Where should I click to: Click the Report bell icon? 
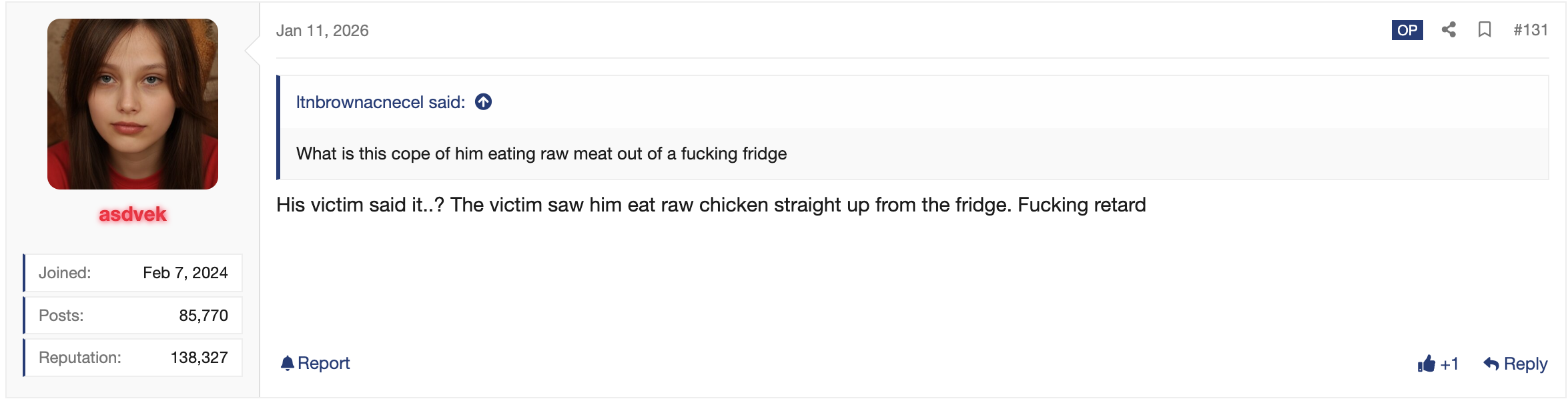pyautogui.click(x=288, y=363)
